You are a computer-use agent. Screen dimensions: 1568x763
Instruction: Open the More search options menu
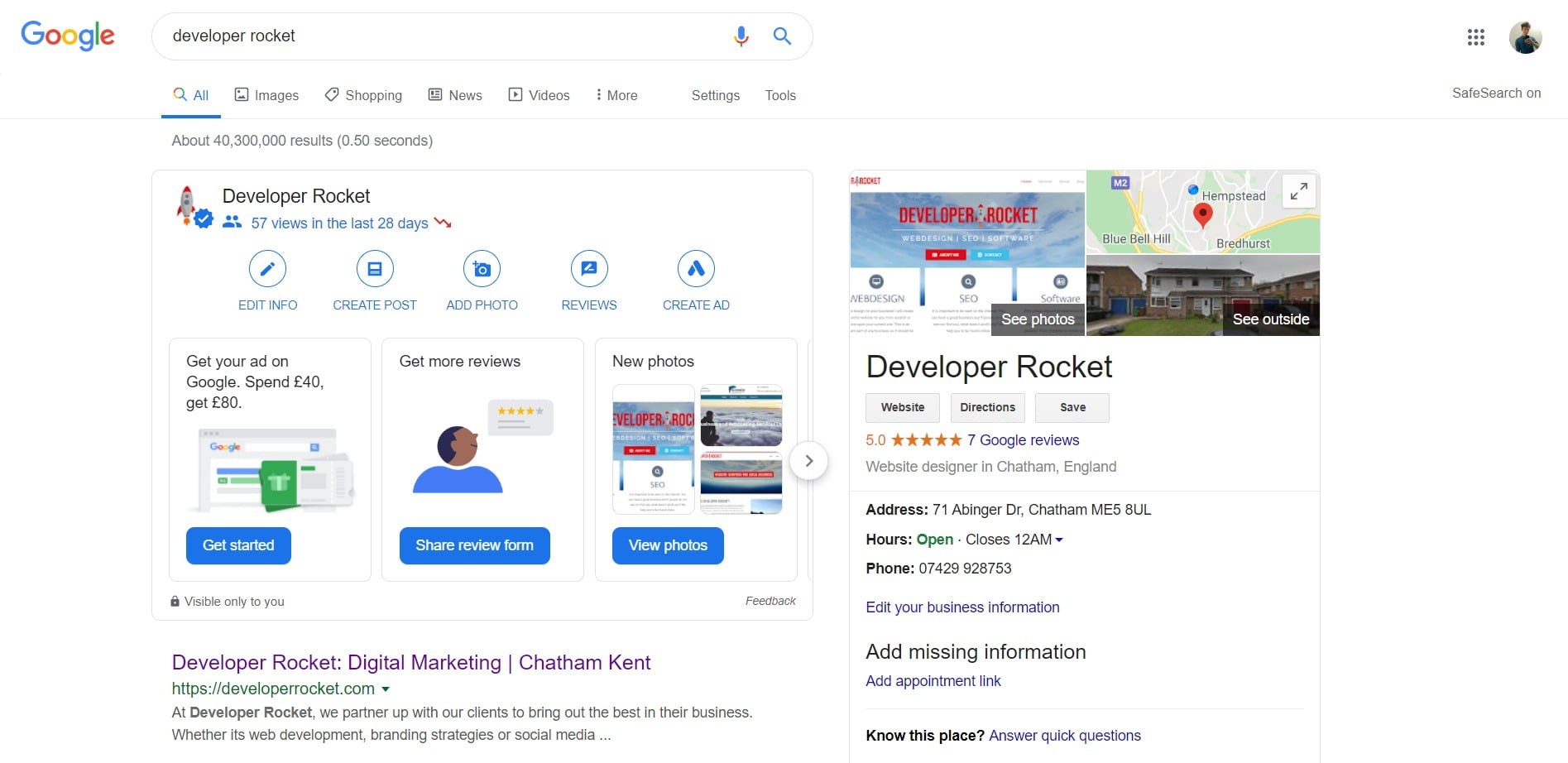pos(616,95)
